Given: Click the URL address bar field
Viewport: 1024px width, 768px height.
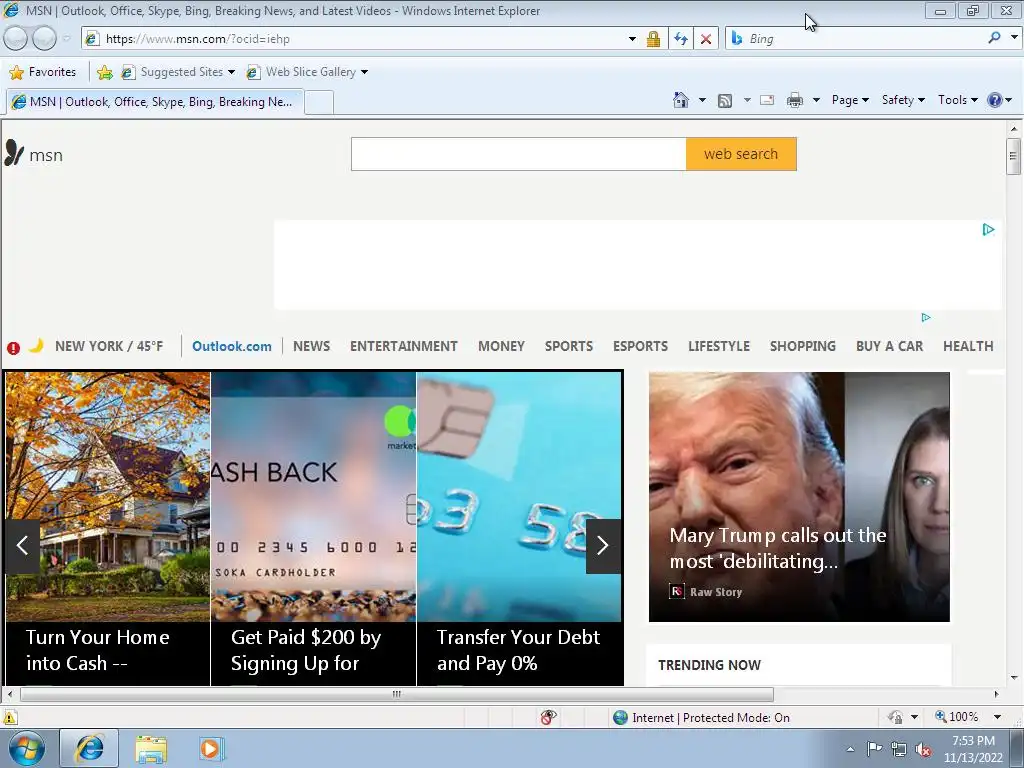Looking at the screenshot, I should coord(359,39).
